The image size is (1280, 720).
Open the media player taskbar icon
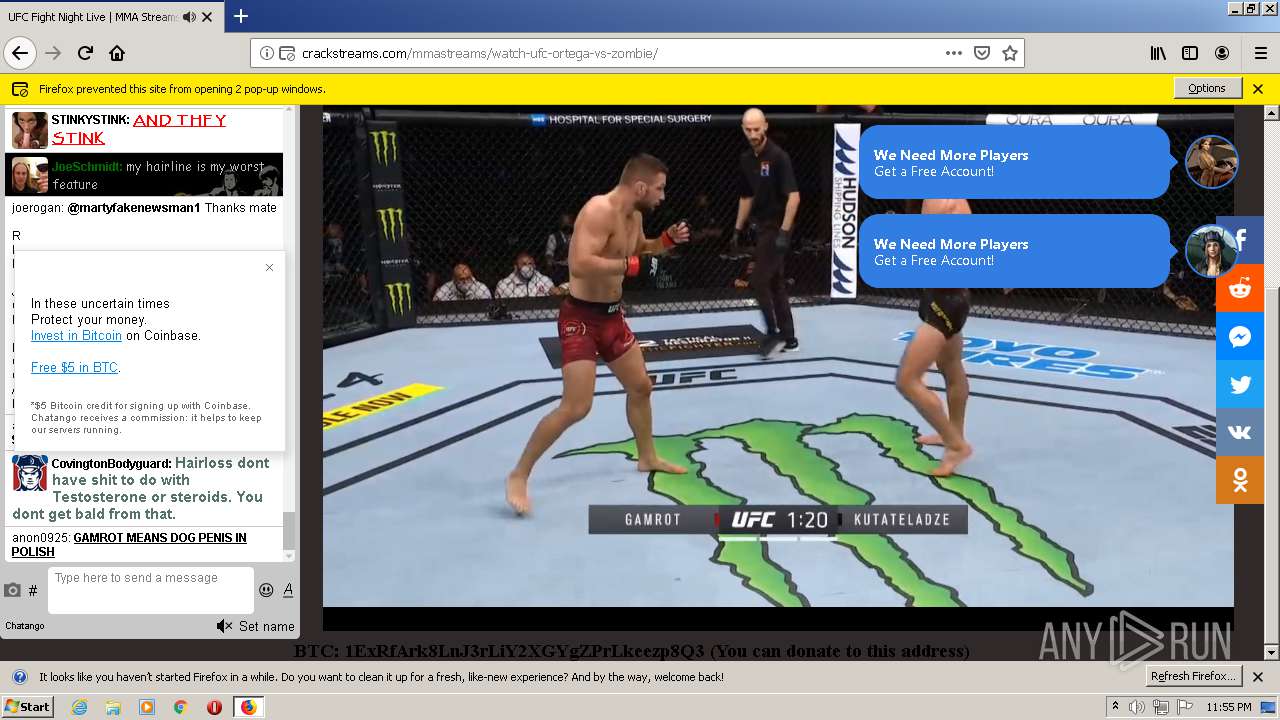click(147, 707)
